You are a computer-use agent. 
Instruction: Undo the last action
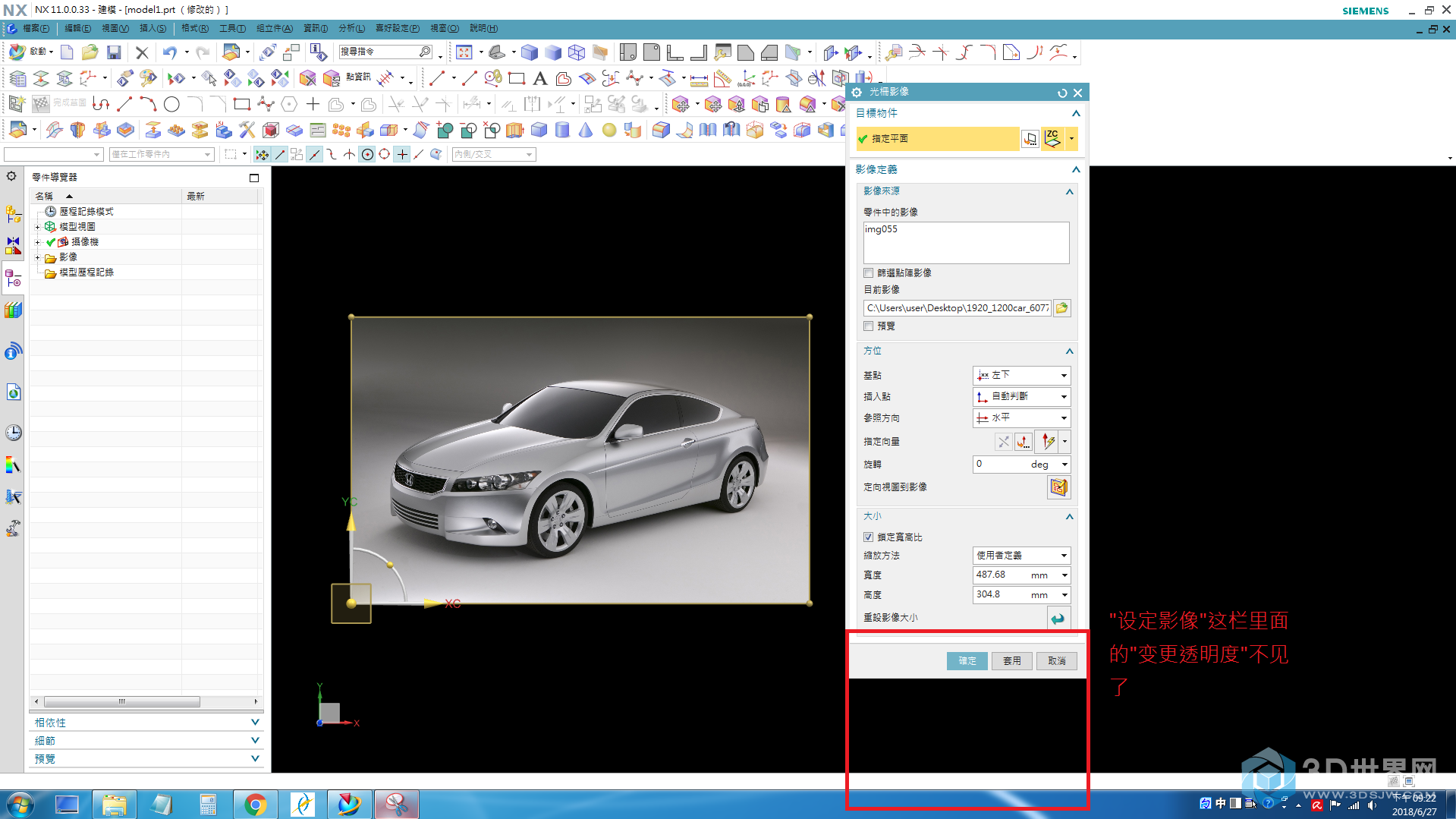169,52
